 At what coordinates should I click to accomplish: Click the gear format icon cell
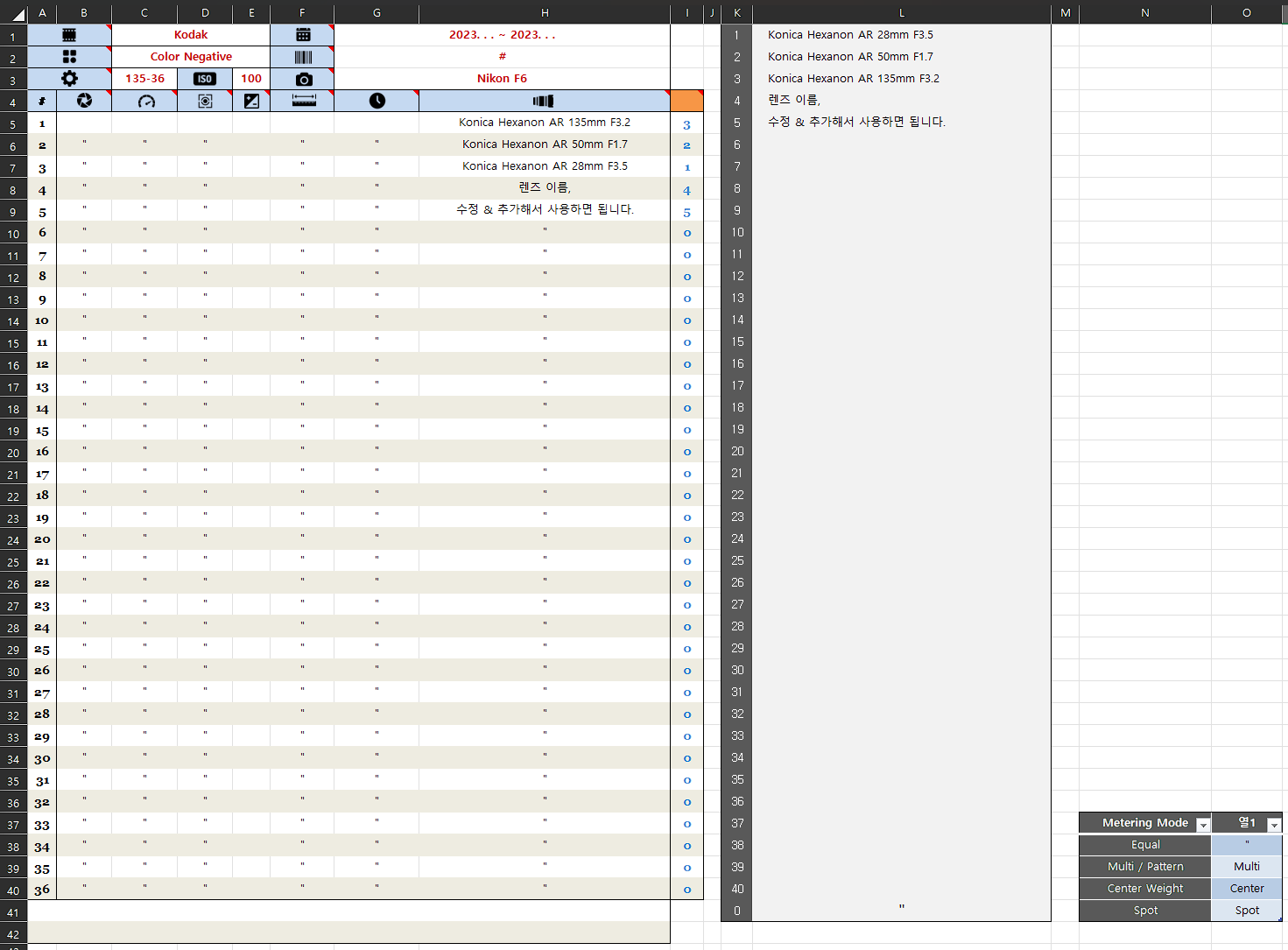69,79
